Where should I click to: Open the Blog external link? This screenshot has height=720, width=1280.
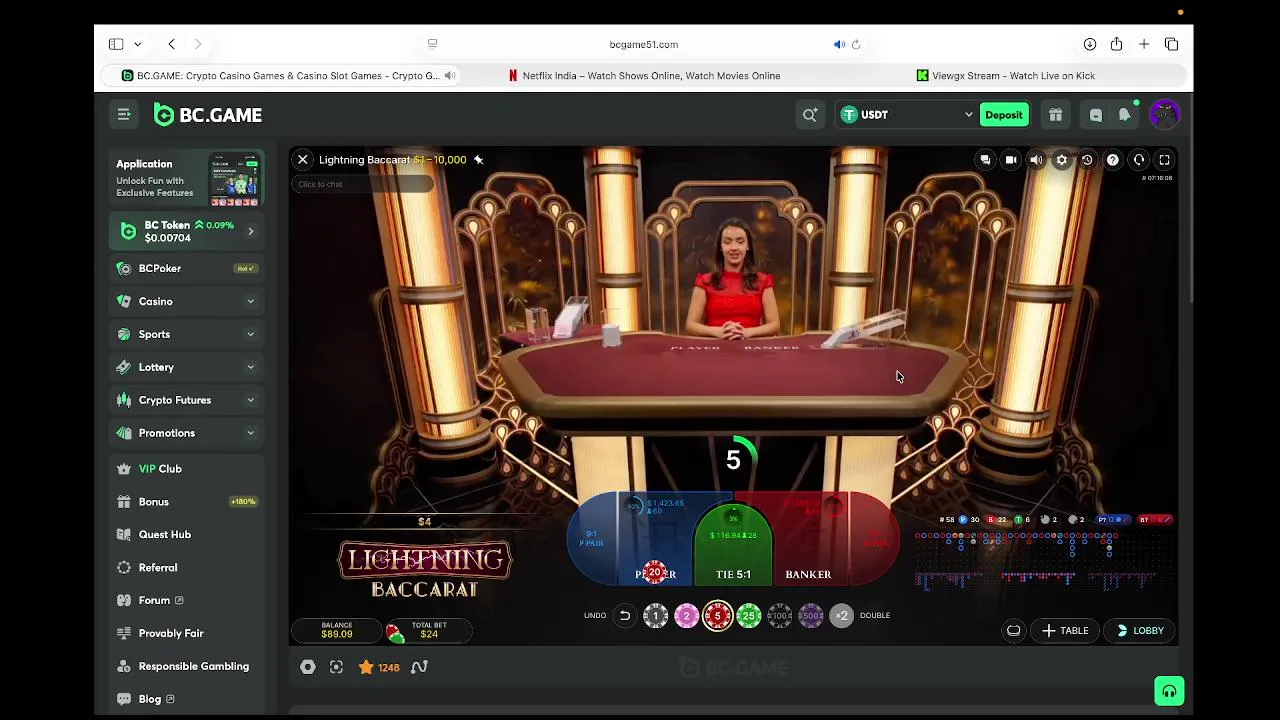pyautogui.click(x=186, y=699)
